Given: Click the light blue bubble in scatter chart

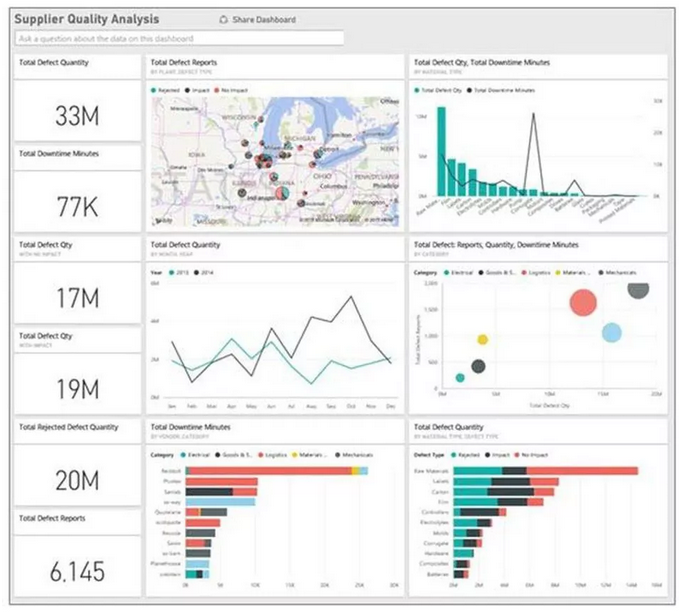Looking at the screenshot, I should [x=612, y=333].
